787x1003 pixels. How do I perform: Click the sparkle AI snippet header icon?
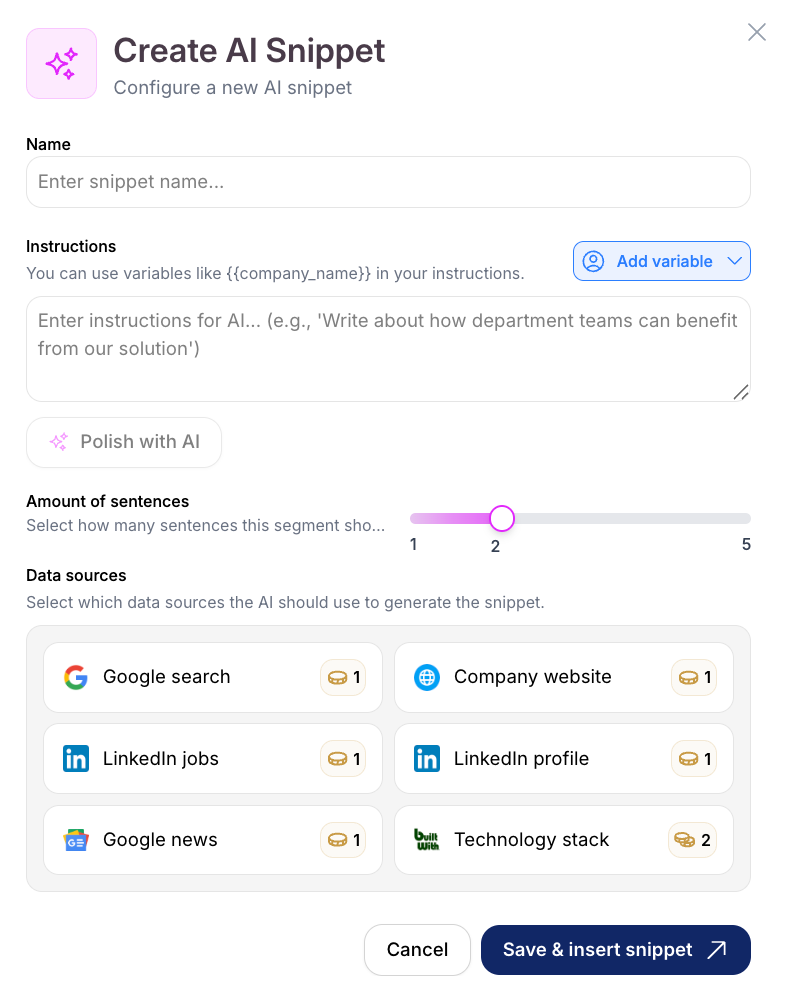click(61, 64)
